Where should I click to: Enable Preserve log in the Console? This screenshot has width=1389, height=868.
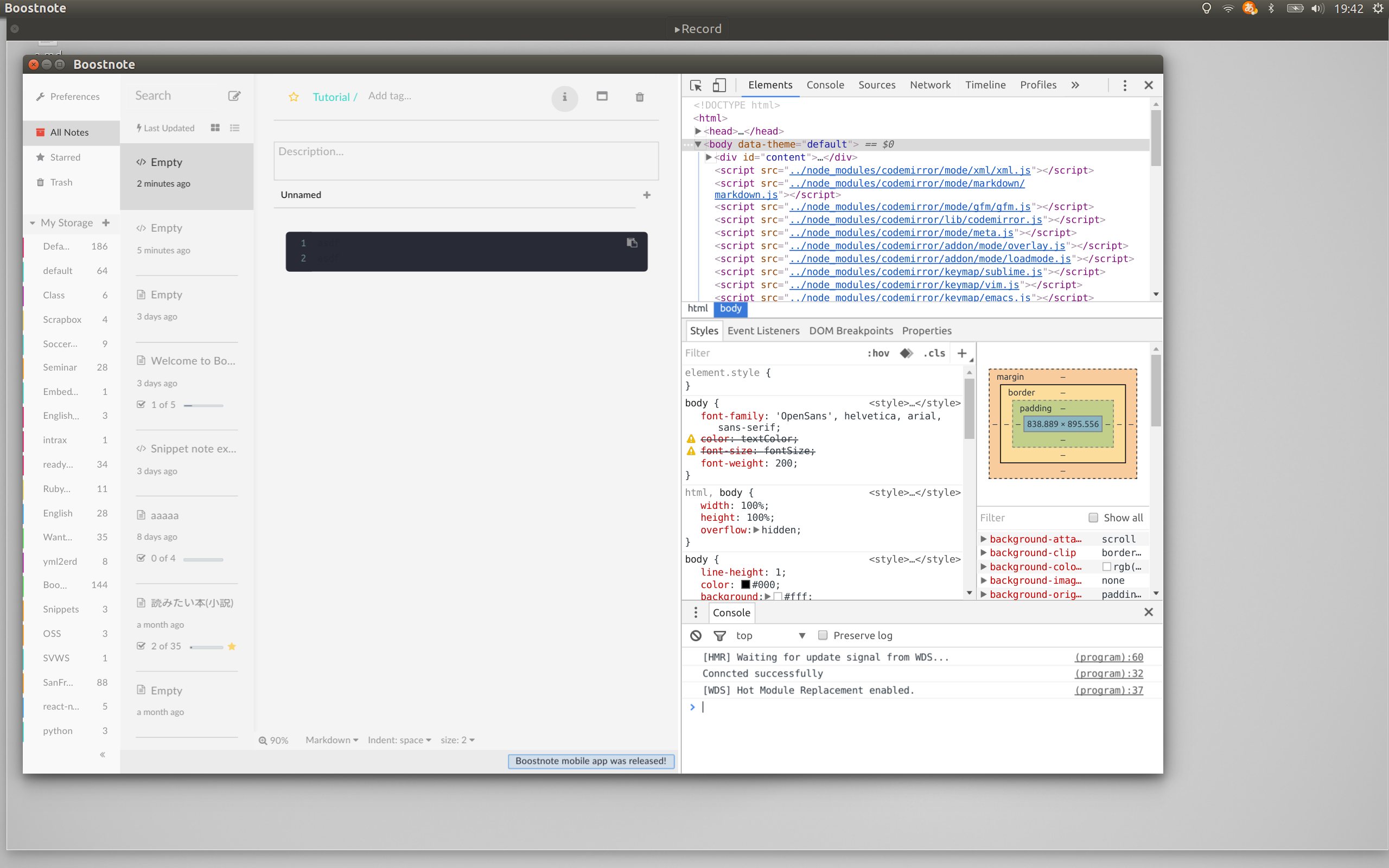pyautogui.click(x=823, y=635)
